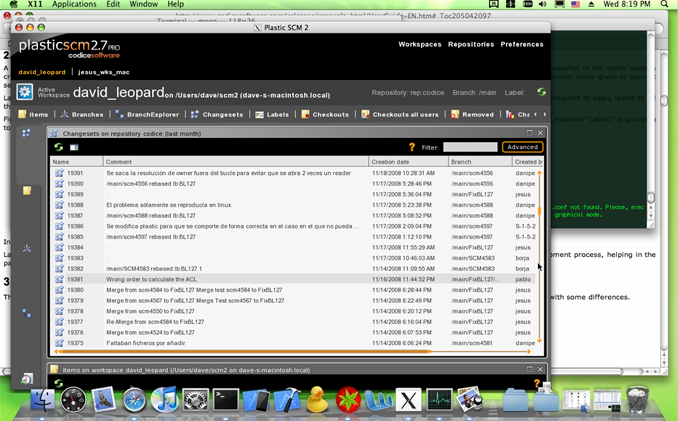Click the left sidebar branch explorer icon
Screen dimensions: 678x421
(x=27, y=313)
